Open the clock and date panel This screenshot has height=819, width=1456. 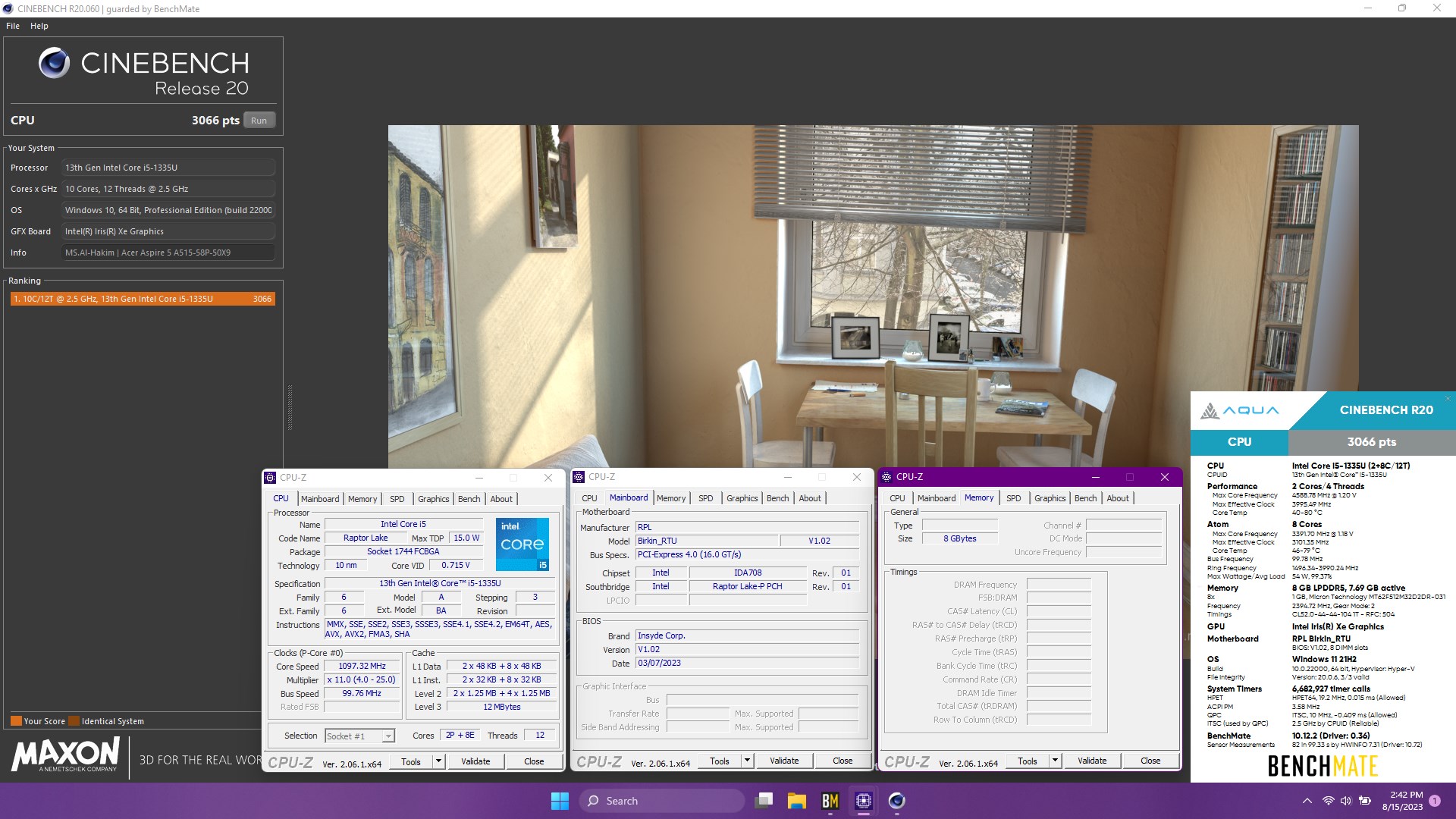pyautogui.click(x=1403, y=801)
